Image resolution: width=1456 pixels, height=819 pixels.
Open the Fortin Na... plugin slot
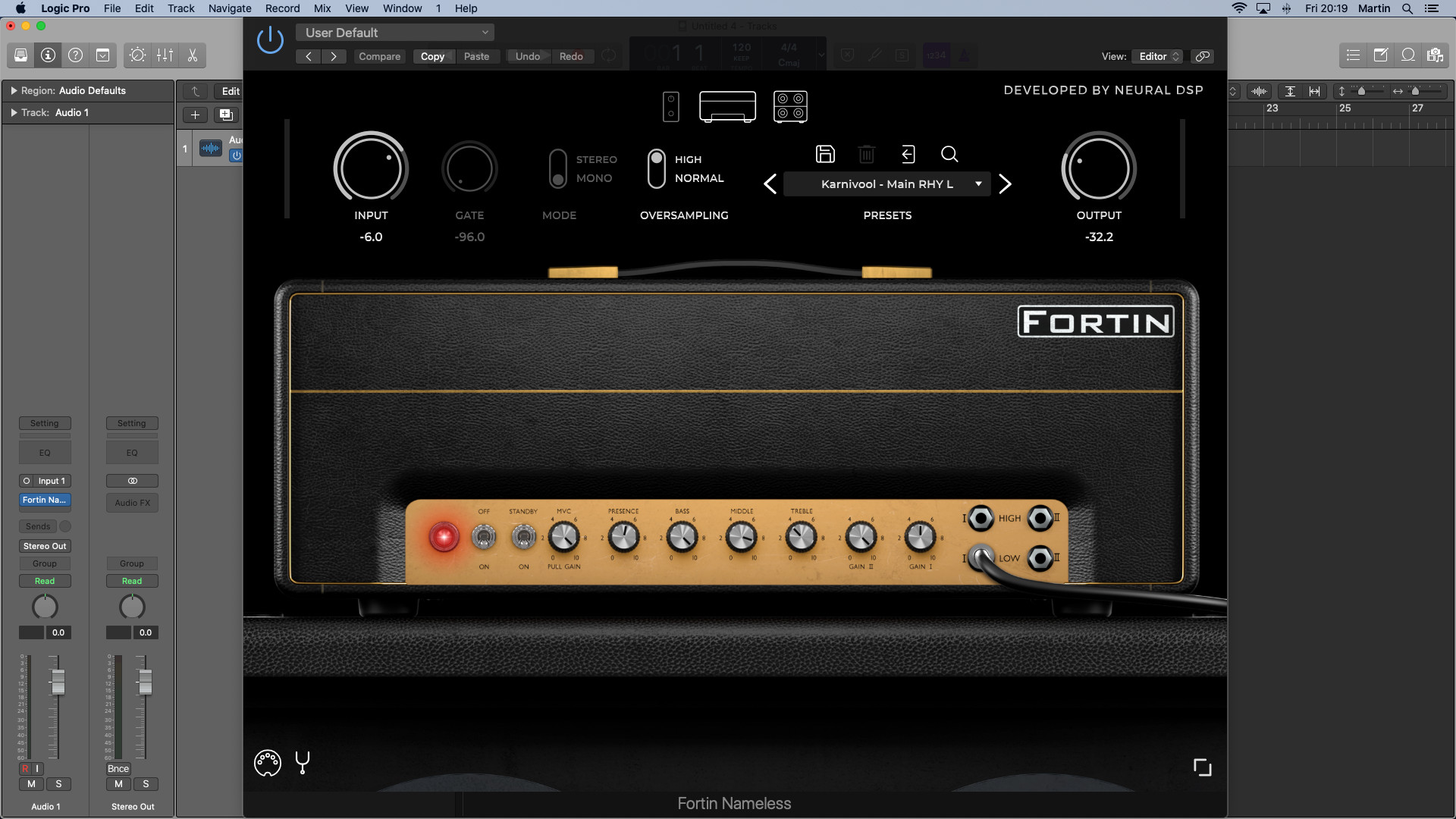(x=45, y=500)
